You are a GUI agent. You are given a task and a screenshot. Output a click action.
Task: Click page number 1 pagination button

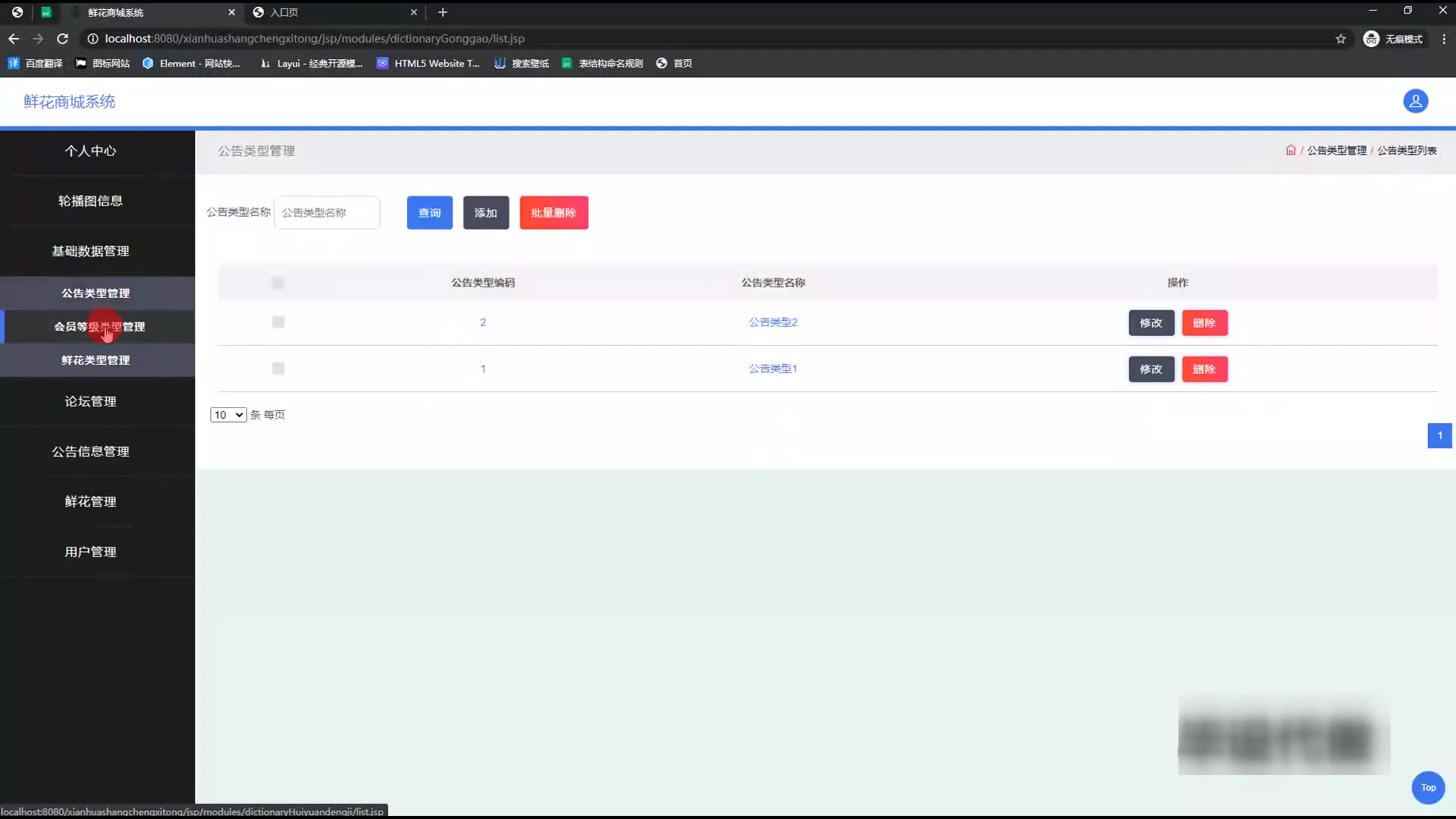pos(1439,435)
